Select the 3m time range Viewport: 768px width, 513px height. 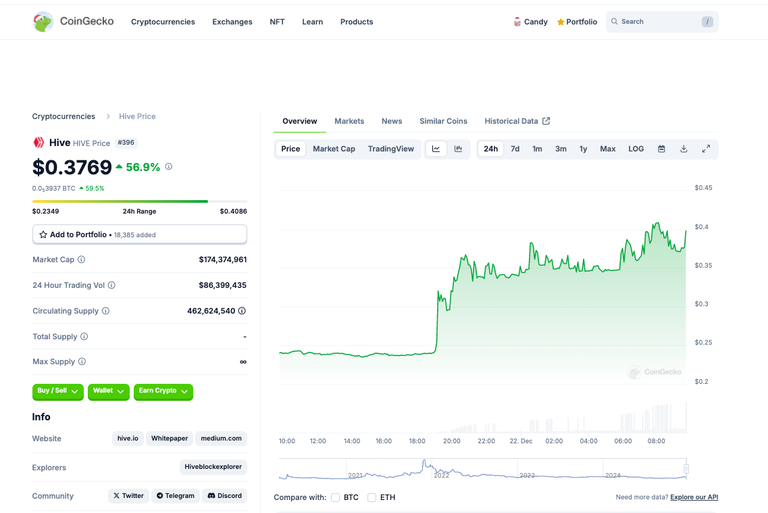[x=561, y=149]
